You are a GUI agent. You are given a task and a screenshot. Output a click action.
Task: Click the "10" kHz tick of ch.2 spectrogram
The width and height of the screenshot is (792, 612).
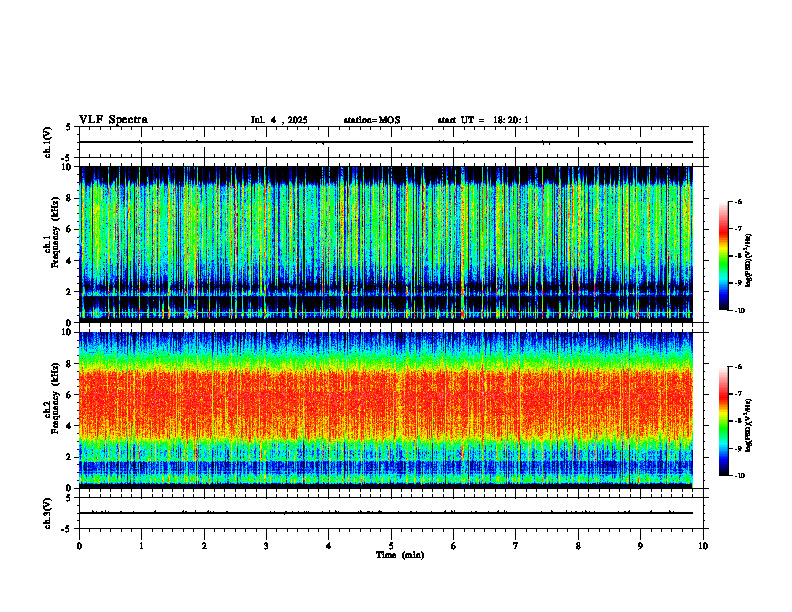point(67,332)
